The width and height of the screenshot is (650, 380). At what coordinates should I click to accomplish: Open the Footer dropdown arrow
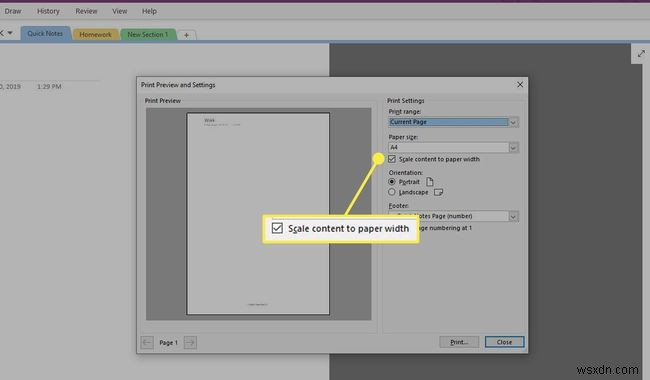point(513,216)
